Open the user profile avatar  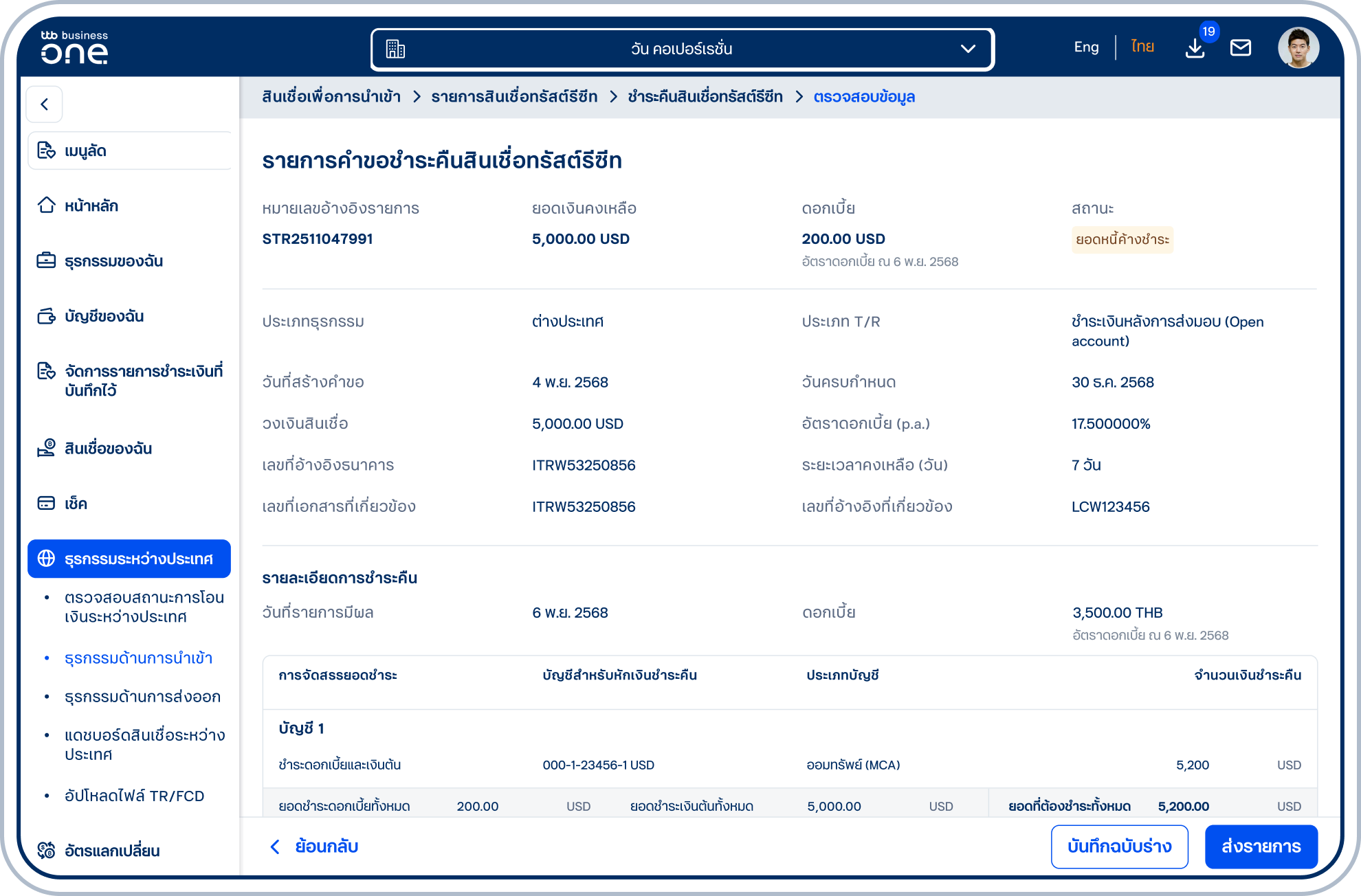point(1298,47)
